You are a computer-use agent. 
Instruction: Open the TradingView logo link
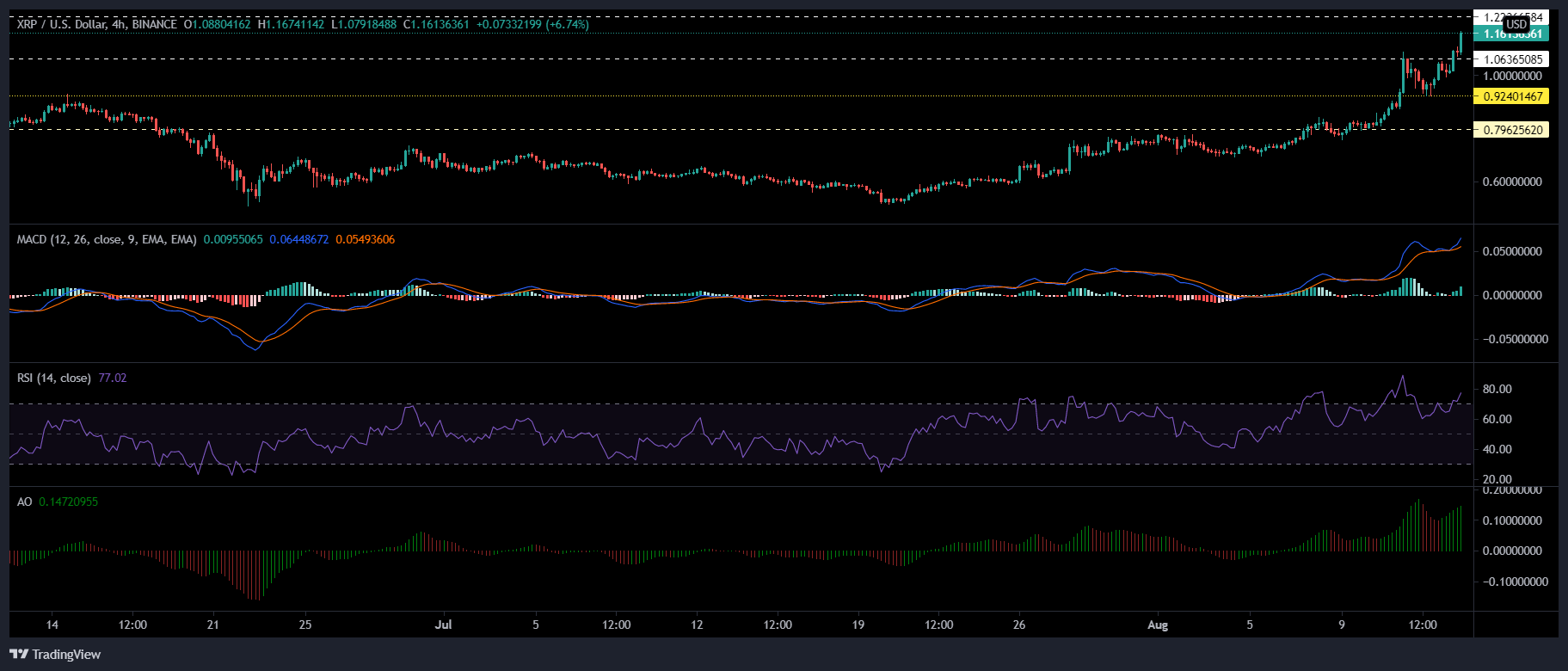[55, 655]
